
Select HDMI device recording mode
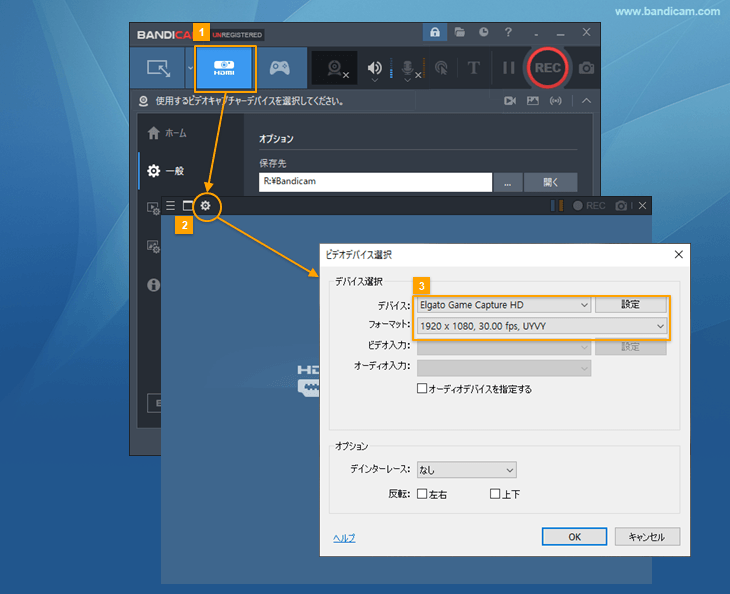tap(224, 68)
